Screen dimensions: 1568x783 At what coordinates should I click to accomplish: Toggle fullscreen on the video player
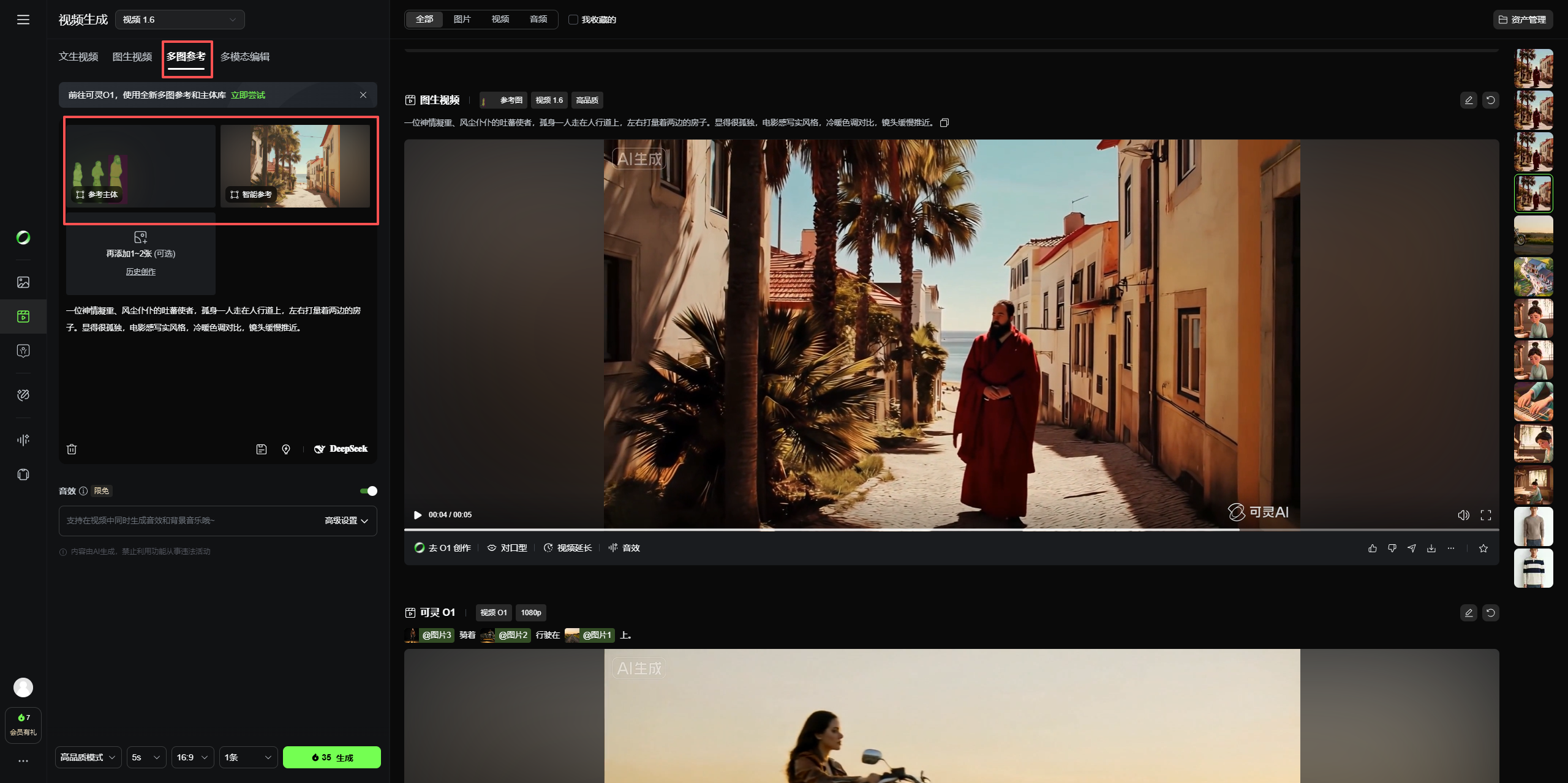coord(1486,515)
